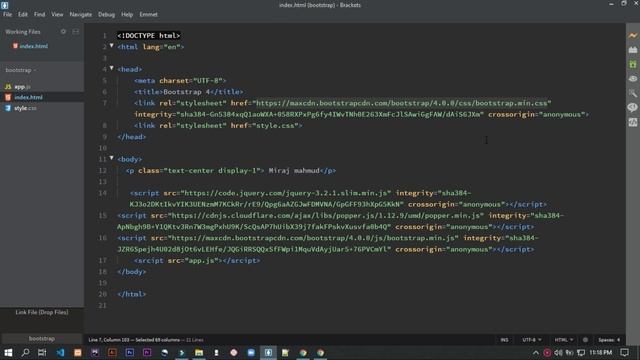The image size is (640, 360).
Task: Select index.html in bootstrap file tree
Action: pyautogui.click(x=28, y=97)
